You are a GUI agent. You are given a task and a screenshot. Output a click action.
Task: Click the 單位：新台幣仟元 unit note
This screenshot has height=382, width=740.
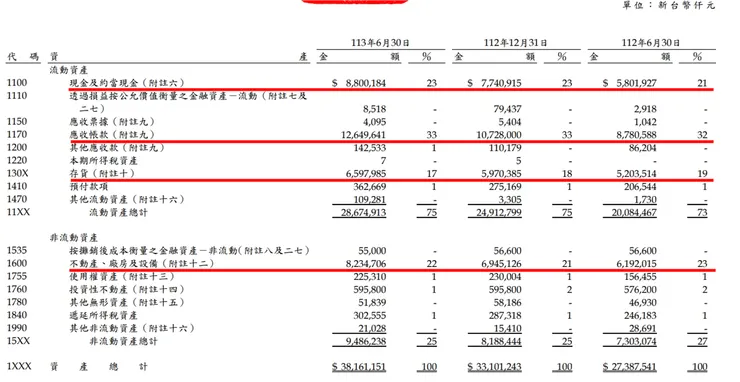pos(669,6)
